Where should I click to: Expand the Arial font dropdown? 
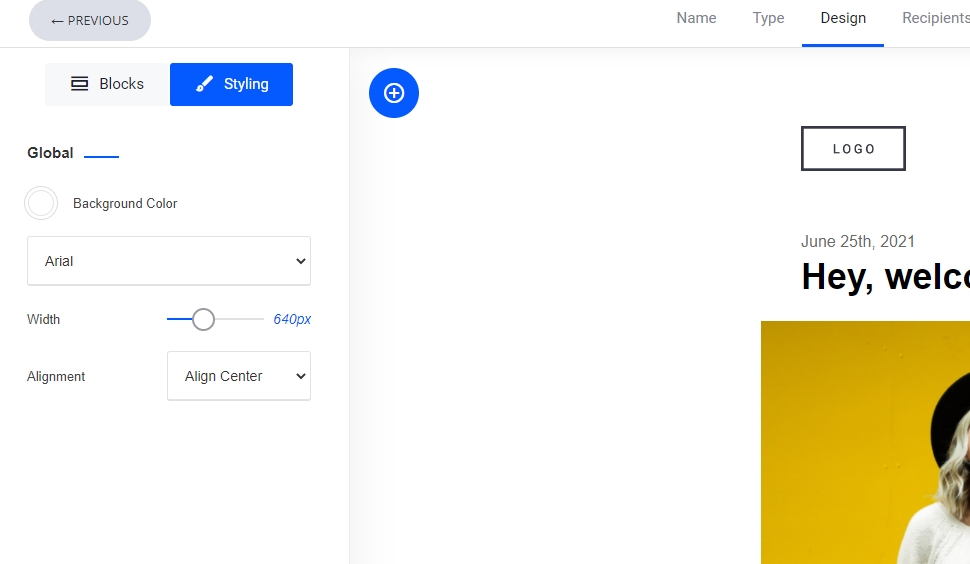tap(169, 261)
